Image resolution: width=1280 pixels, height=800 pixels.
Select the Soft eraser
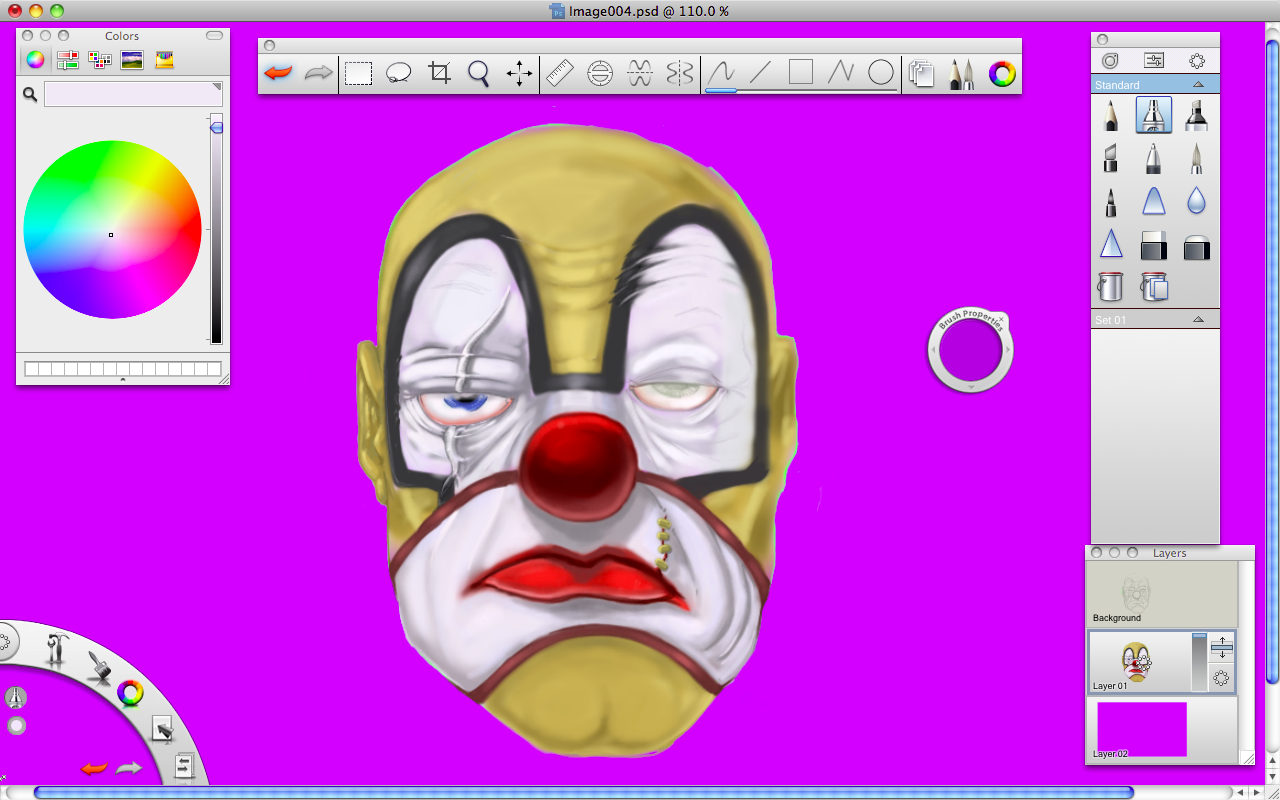coord(1196,247)
